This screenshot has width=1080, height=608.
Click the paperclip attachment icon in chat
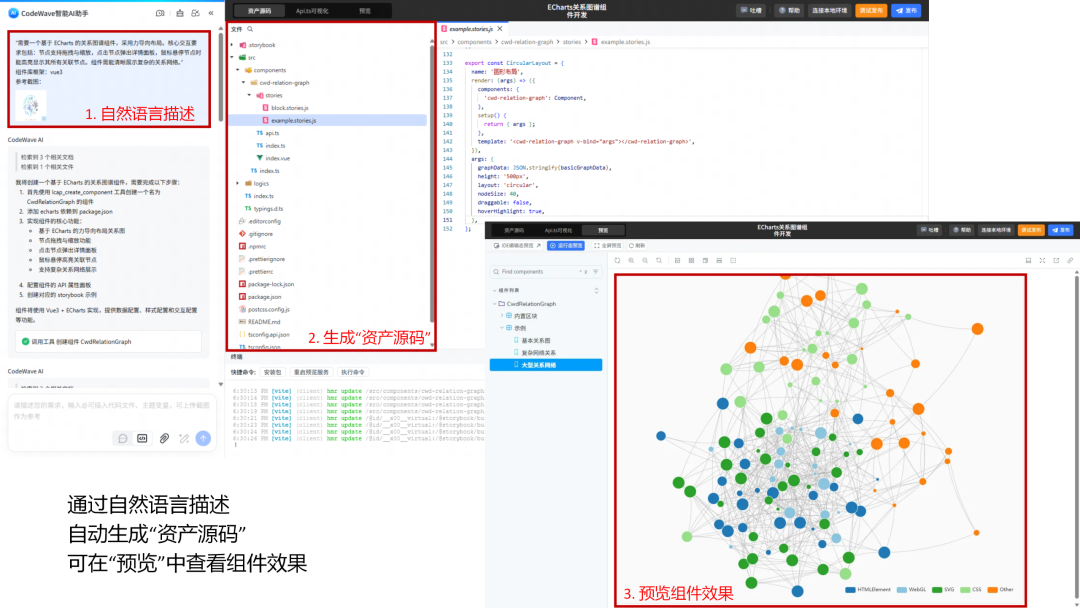163,438
